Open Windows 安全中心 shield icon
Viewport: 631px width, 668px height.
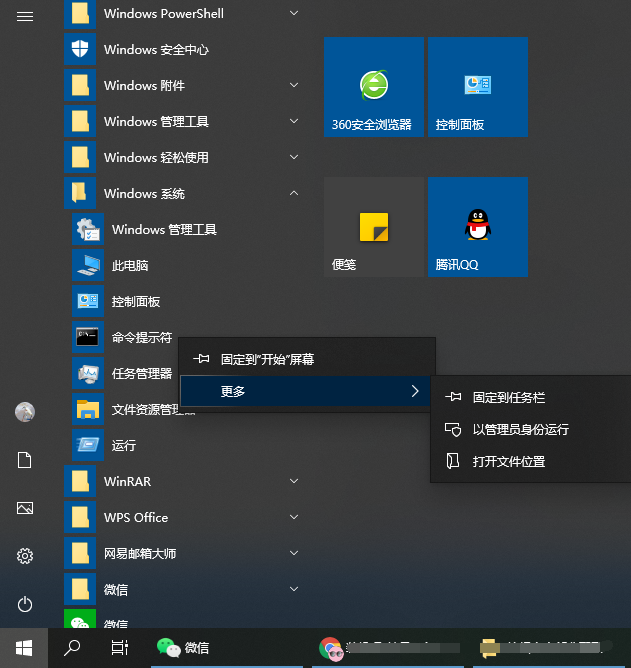[80, 49]
